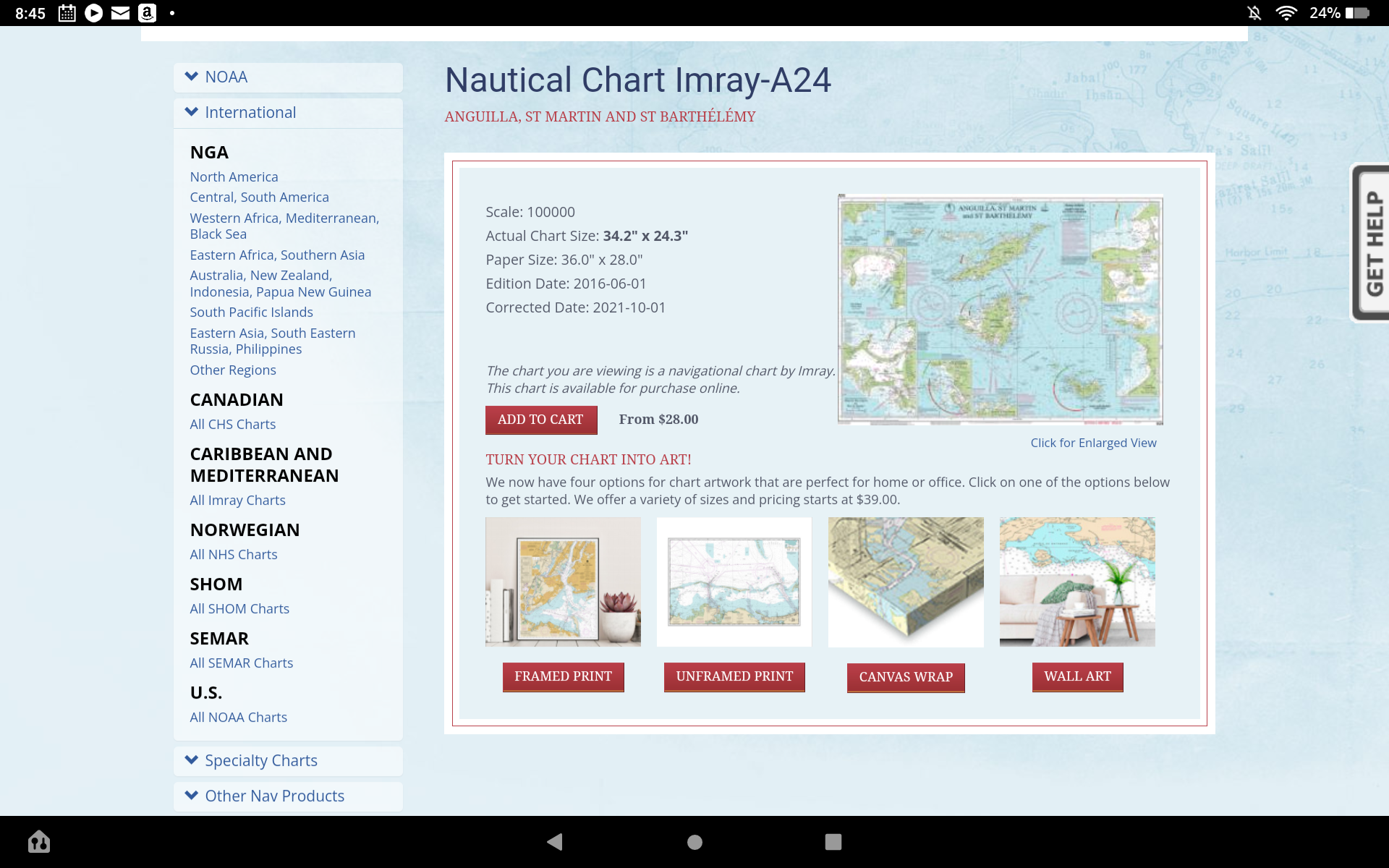Select the wall art example thumbnail
This screenshot has height=868, width=1389.
coord(1077,582)
